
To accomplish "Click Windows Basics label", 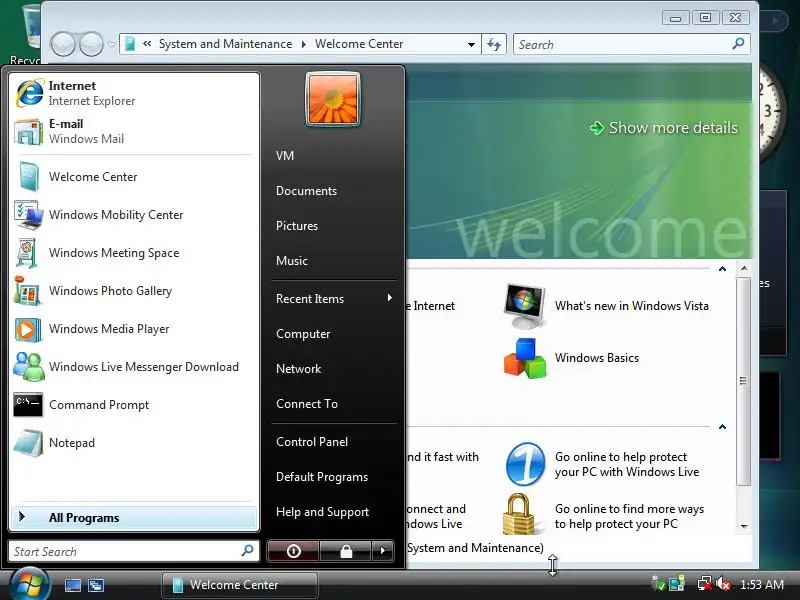I will [x=597, y=358].
